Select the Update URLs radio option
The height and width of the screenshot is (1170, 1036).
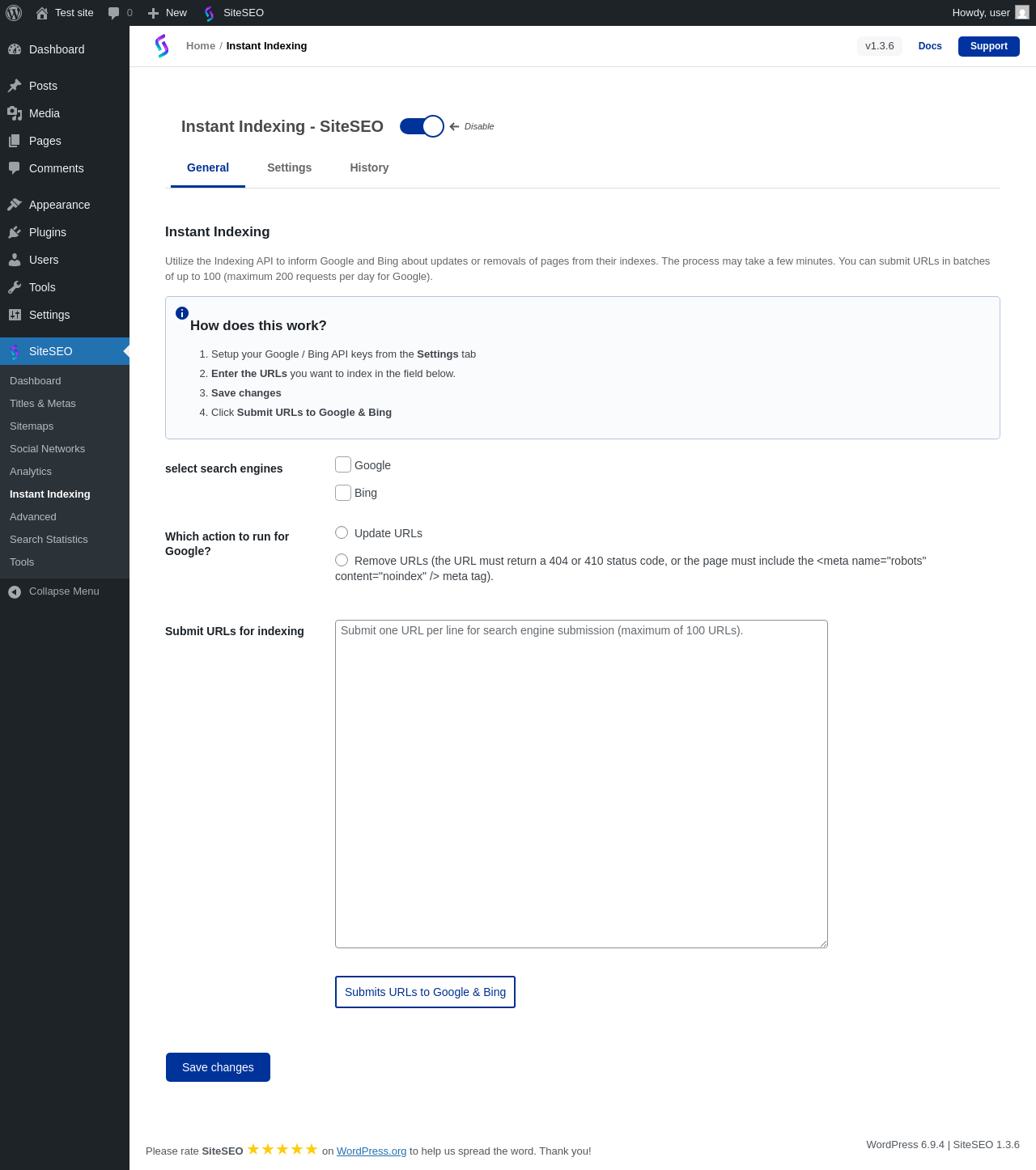[x=342, y=532]
